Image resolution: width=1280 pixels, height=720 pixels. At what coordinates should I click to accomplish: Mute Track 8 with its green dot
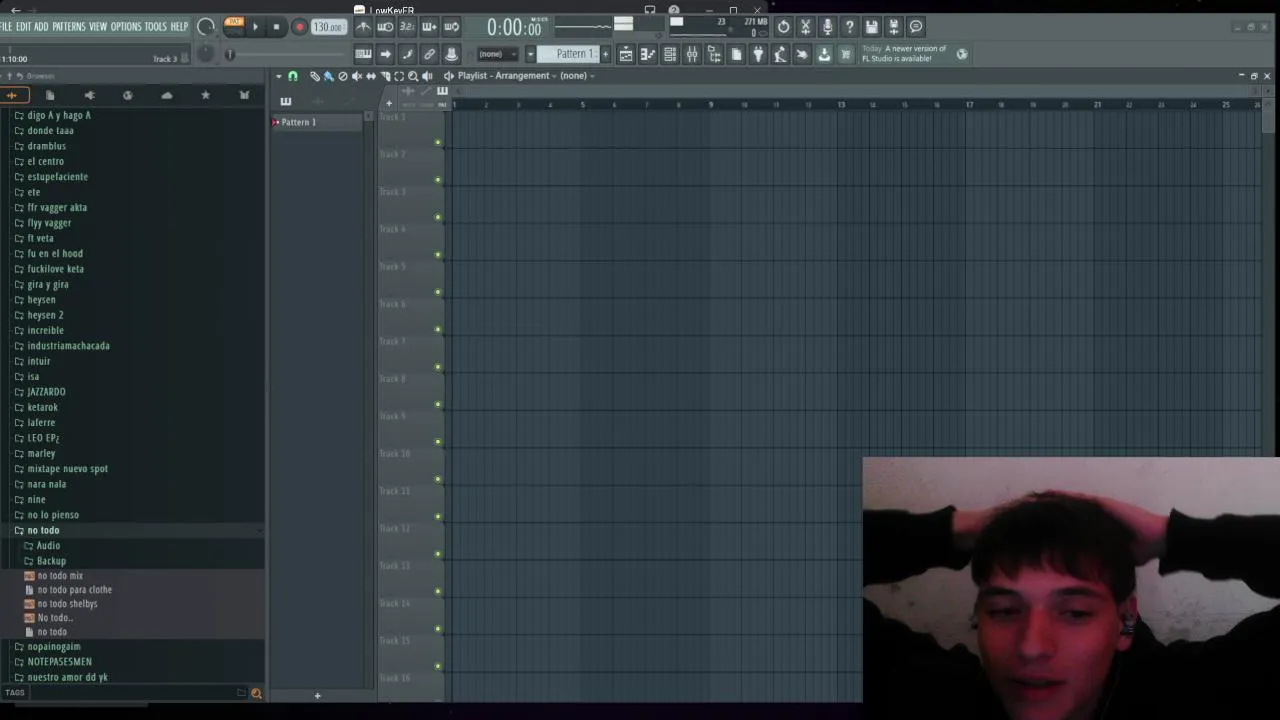437,404
